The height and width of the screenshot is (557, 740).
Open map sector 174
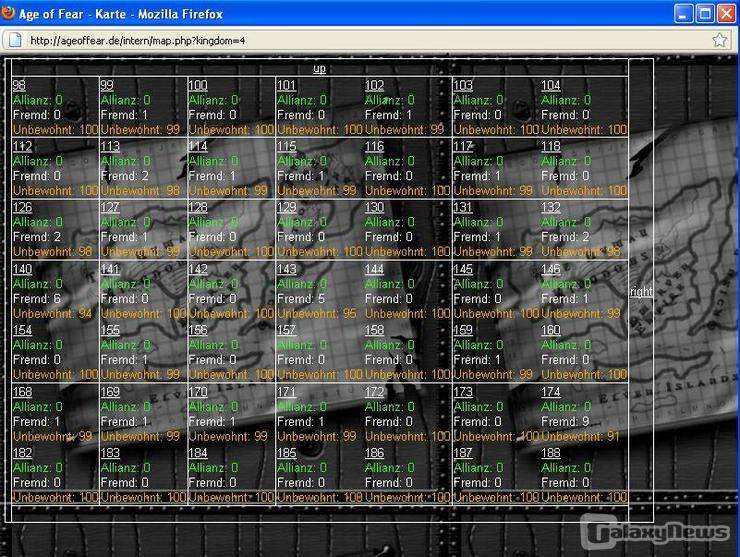pos(551,392)
